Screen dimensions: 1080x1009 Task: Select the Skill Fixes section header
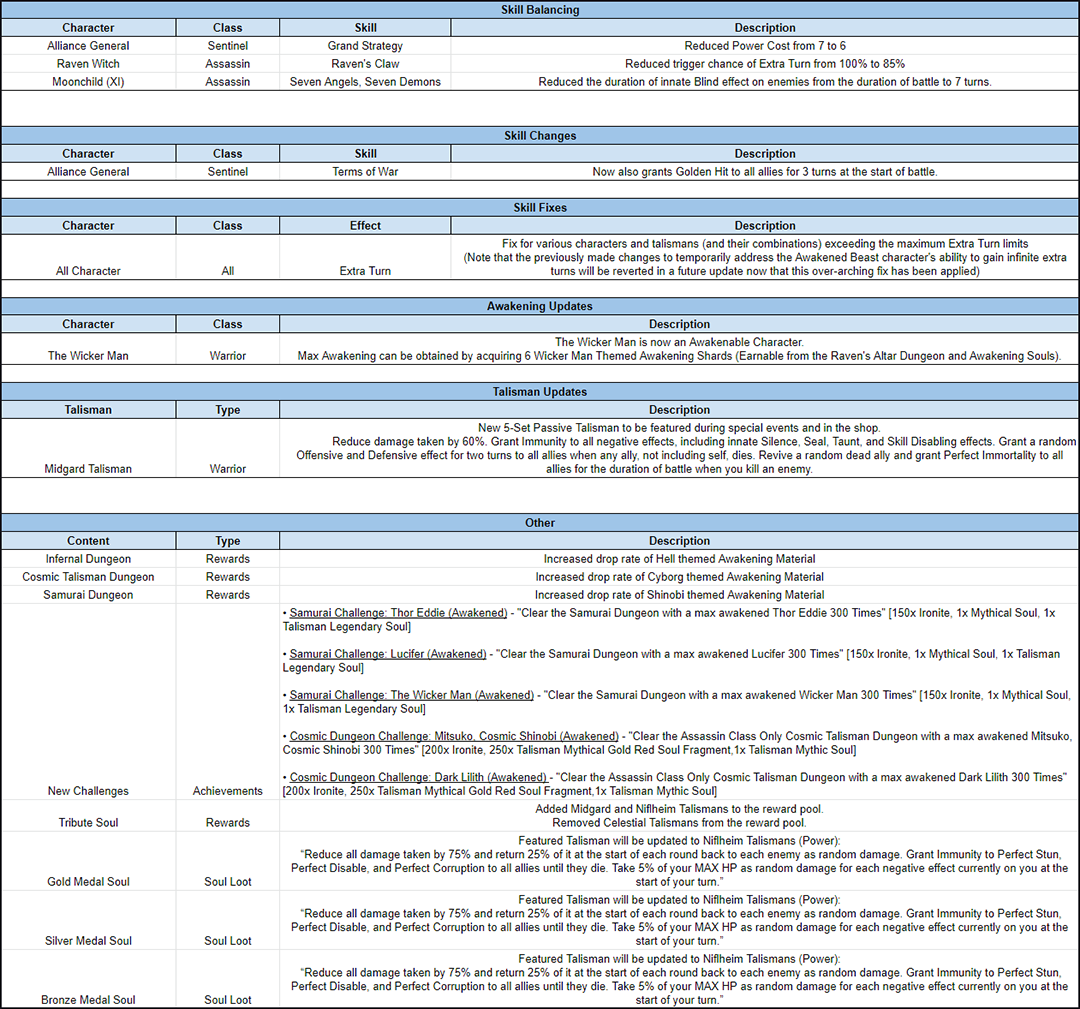[539, 208]
